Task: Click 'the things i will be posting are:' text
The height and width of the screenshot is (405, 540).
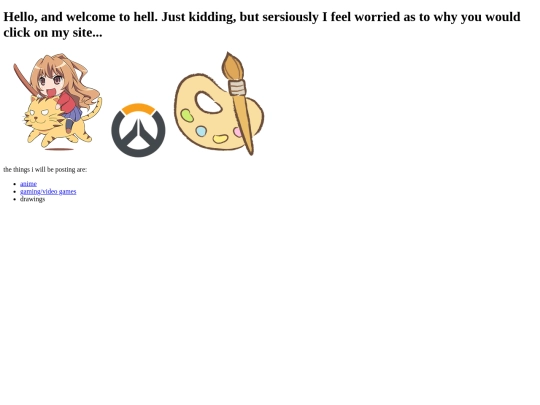Action: click(45, 169)
